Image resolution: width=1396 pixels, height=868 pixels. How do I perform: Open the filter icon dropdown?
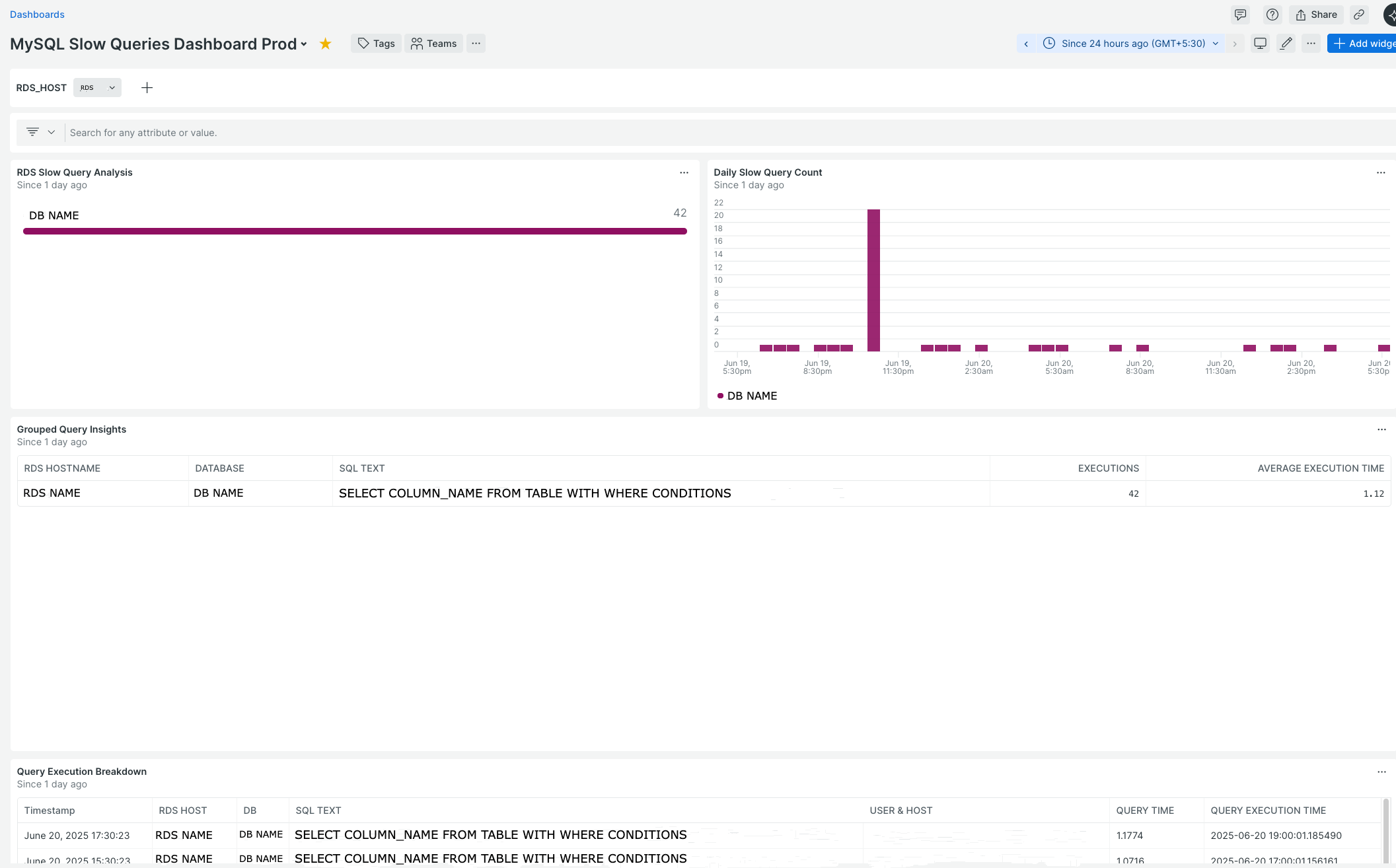point(40,132)
